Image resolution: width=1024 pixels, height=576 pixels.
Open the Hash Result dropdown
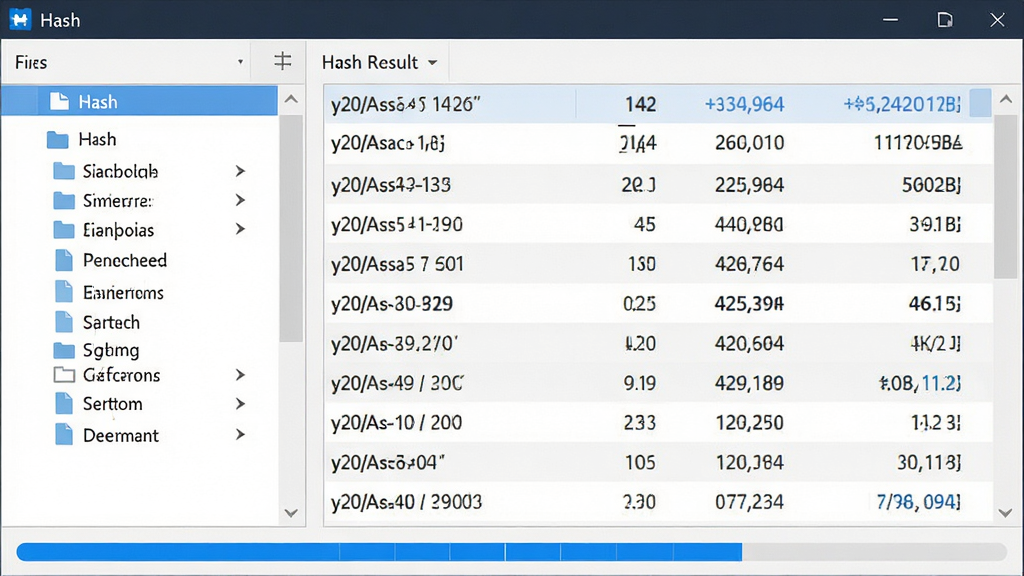(432, 63)
